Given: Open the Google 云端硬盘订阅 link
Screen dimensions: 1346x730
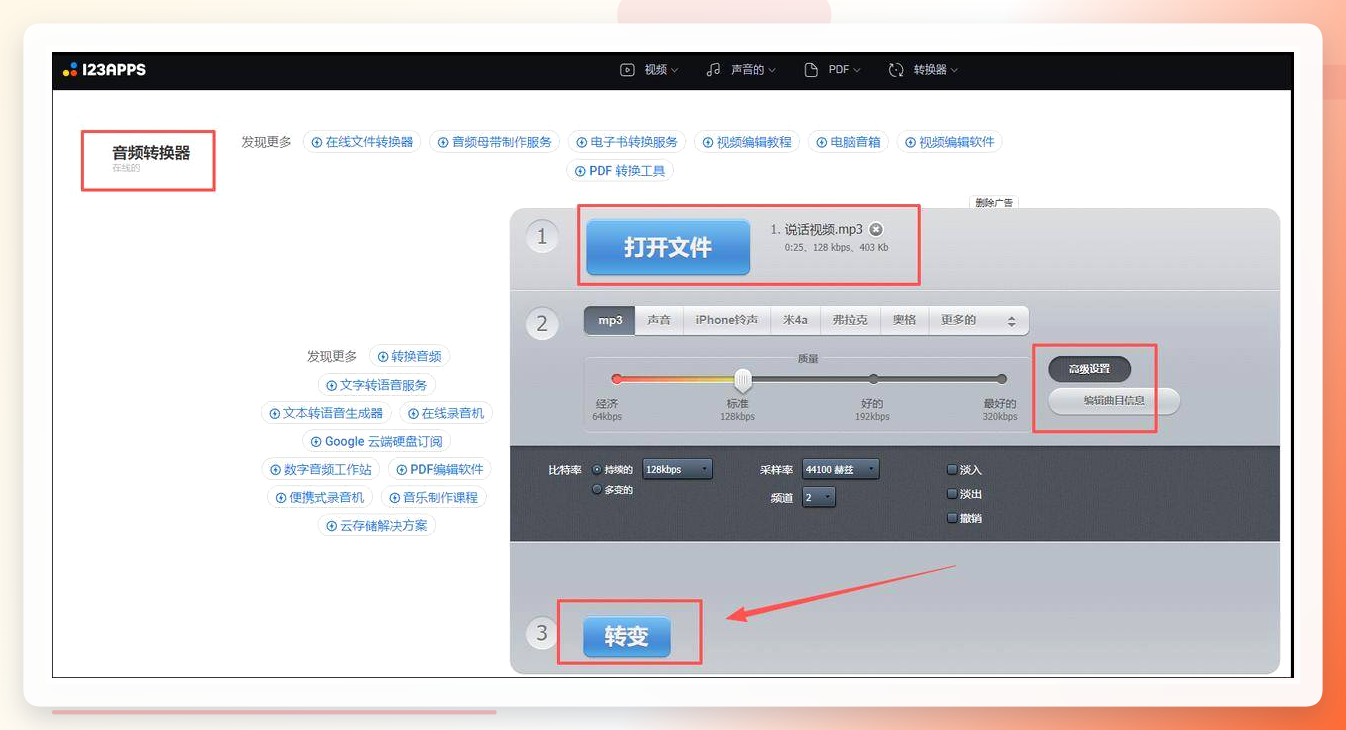Looking at the screenshot, I should click(x=376, y=441).
